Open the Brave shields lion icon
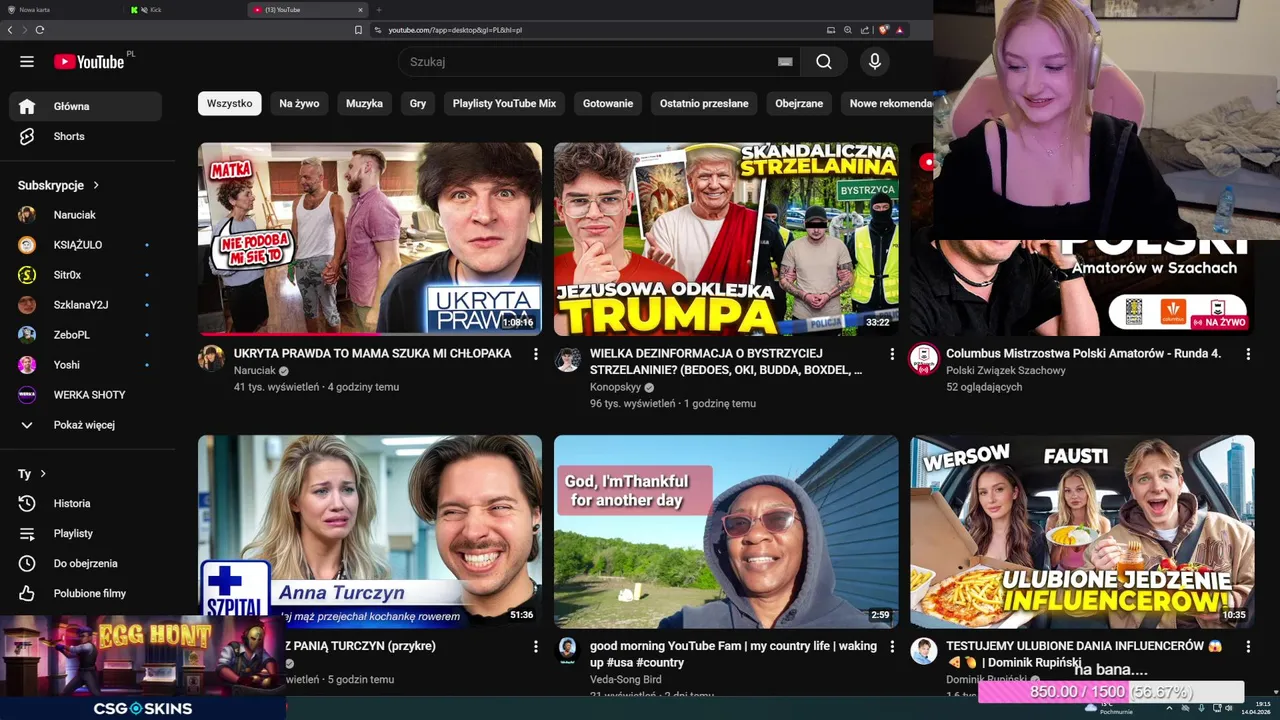 click(x=884, y=30)
